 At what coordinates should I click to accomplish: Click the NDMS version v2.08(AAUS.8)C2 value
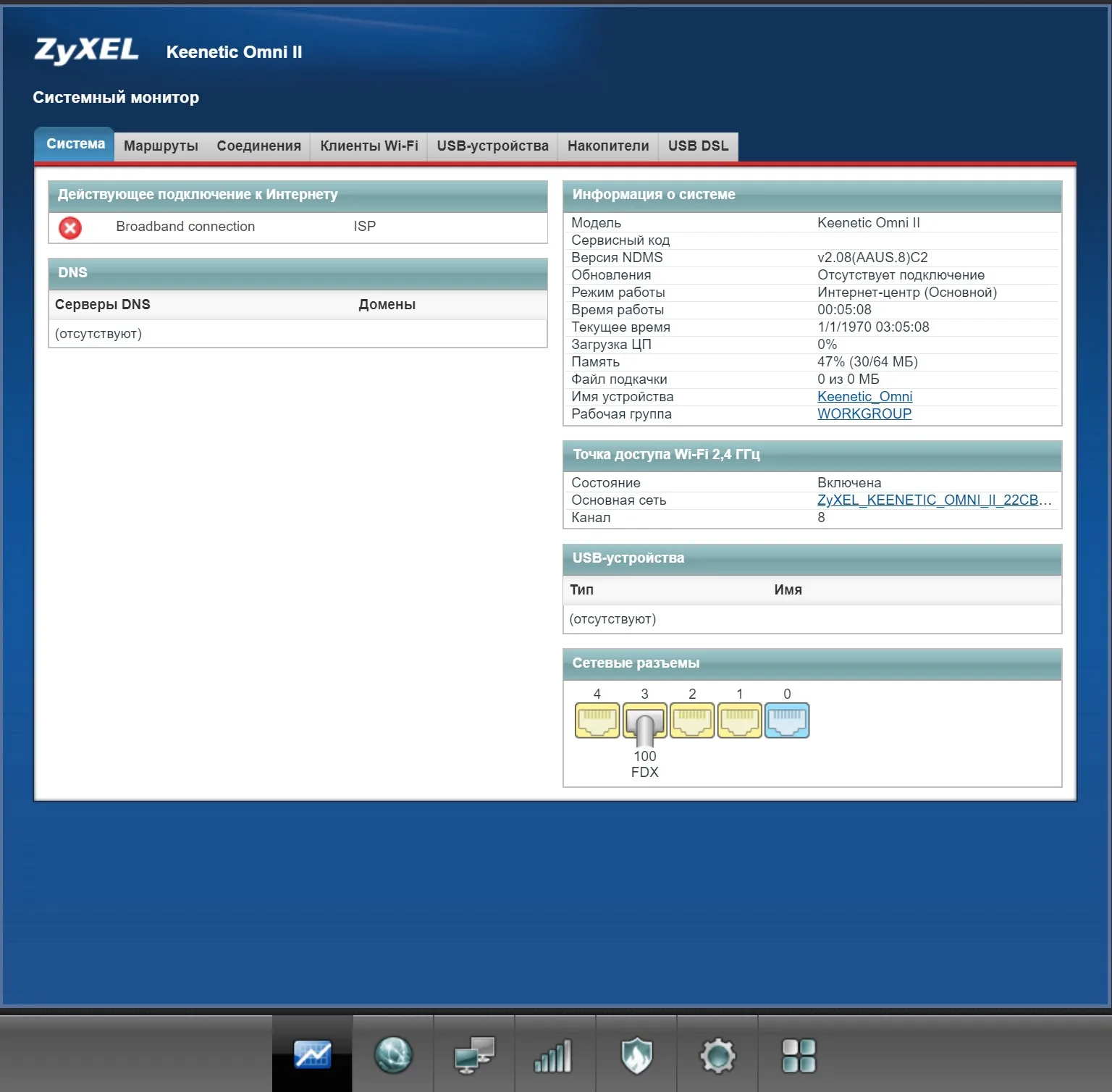tap(872, 258)
